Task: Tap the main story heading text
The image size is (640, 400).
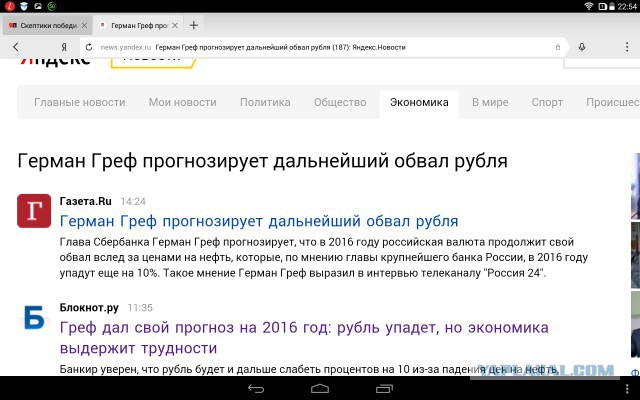Action: (x=262, y=161)
